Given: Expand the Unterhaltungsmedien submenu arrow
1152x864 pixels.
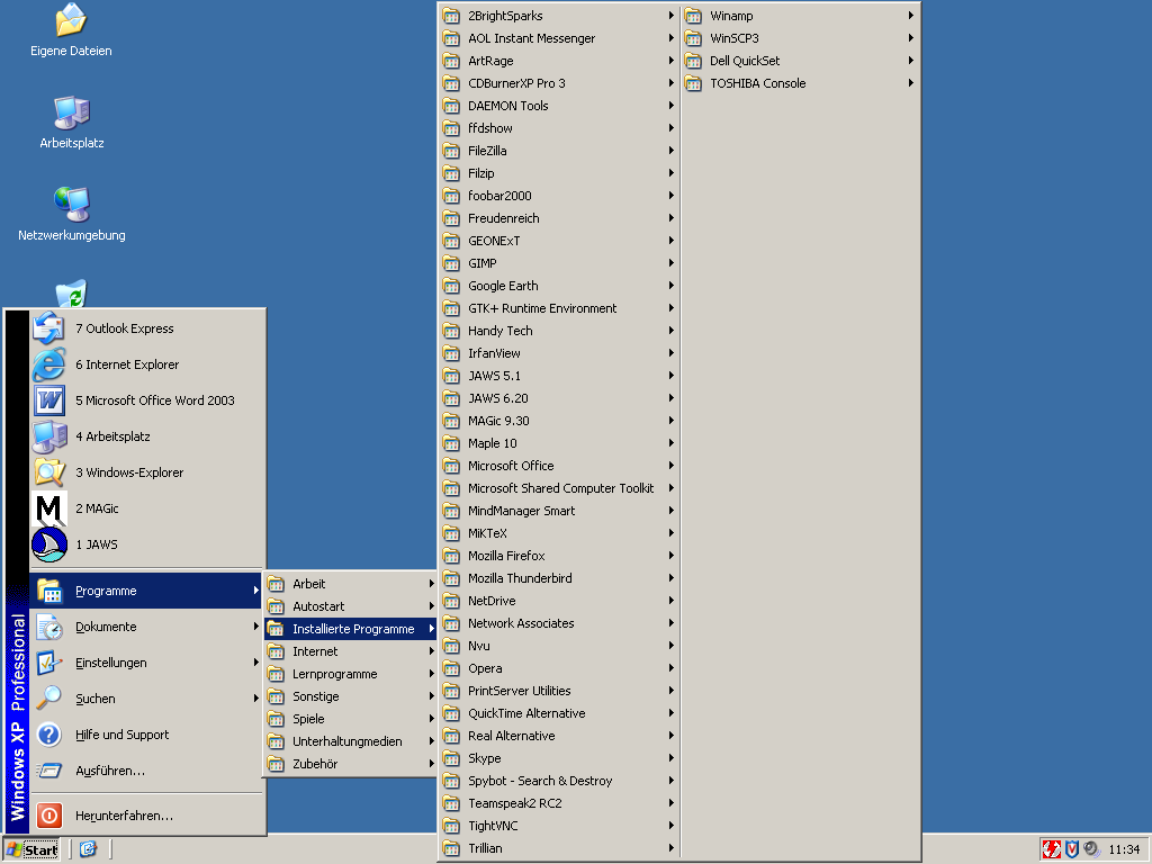Looking at the screenshot, I should click(x=431, y=741).
